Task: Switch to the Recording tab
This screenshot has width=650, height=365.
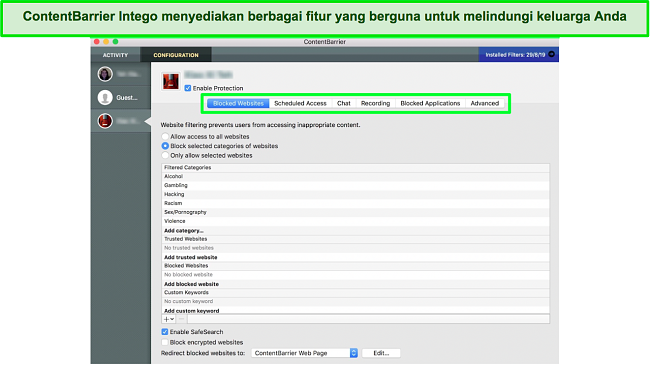Action: click(375, 103)
